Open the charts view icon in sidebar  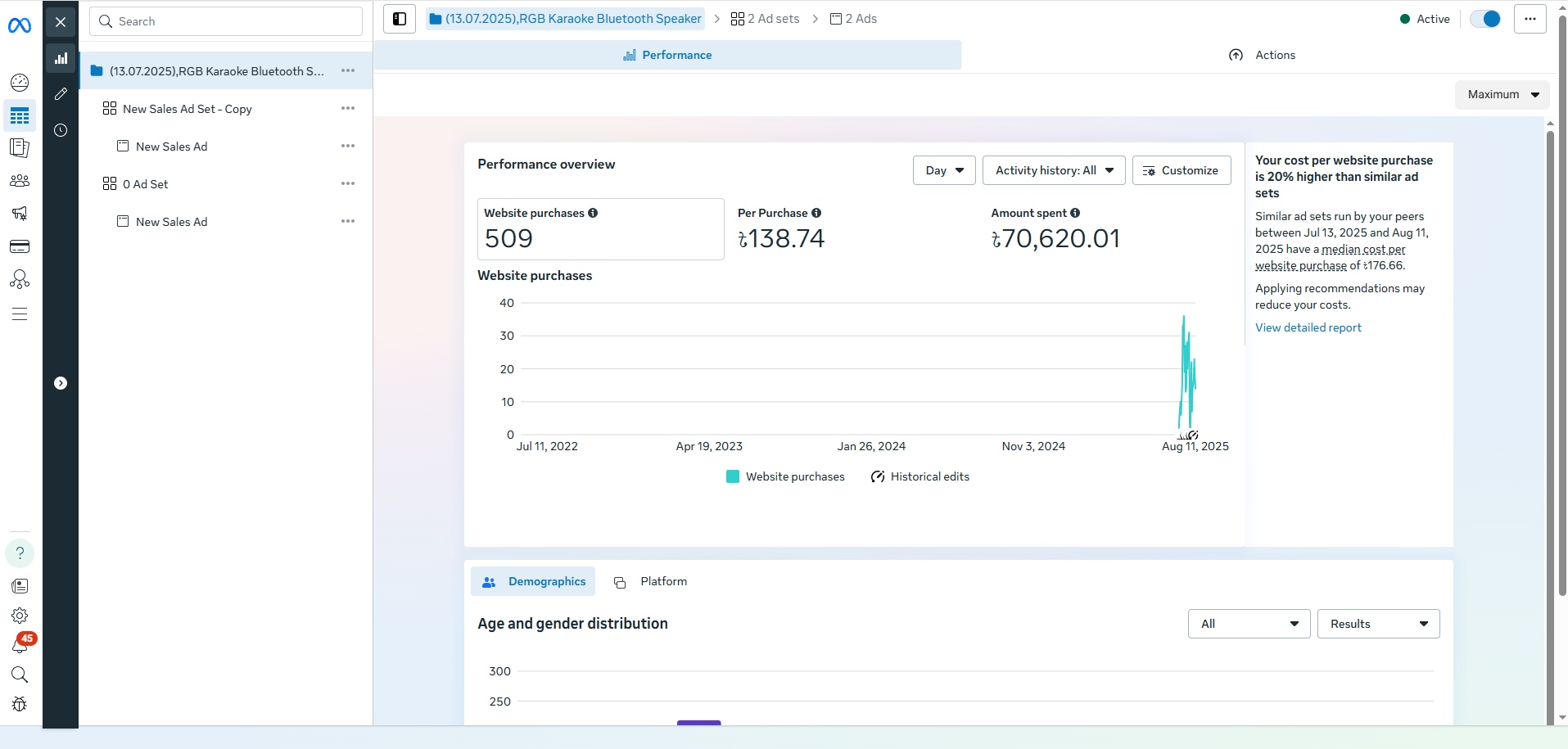61,58
